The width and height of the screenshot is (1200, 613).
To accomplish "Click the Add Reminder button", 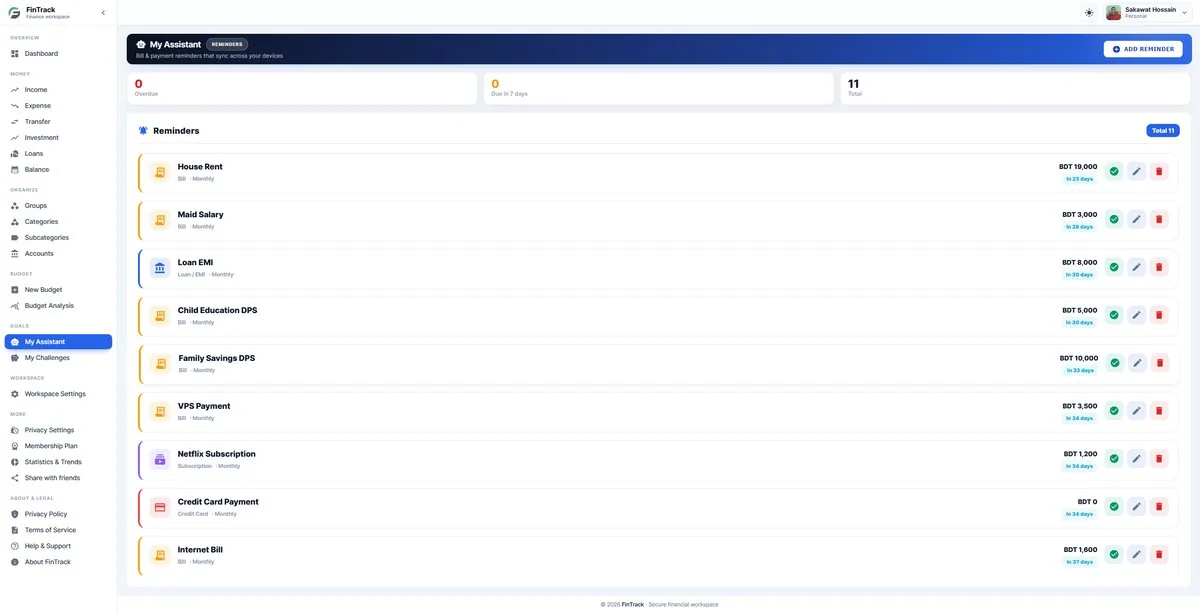I will click(x=1143, y=49).
